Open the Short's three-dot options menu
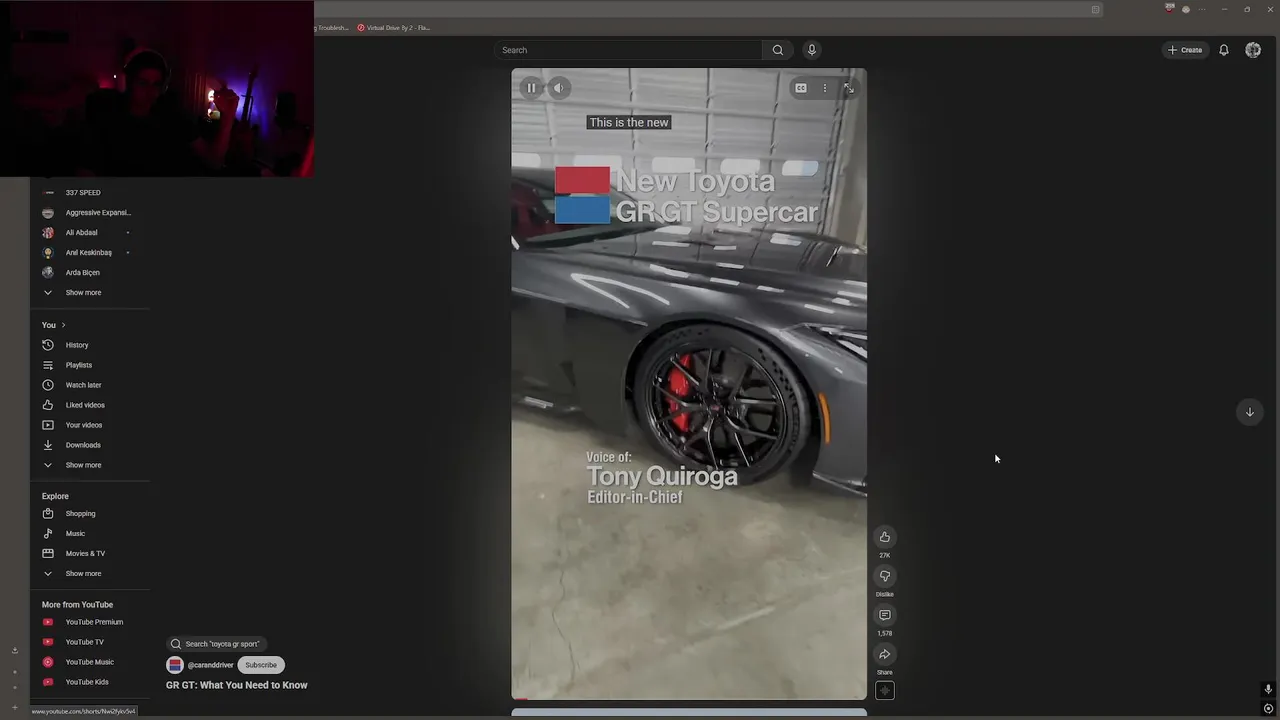 [x=825, y=88]
